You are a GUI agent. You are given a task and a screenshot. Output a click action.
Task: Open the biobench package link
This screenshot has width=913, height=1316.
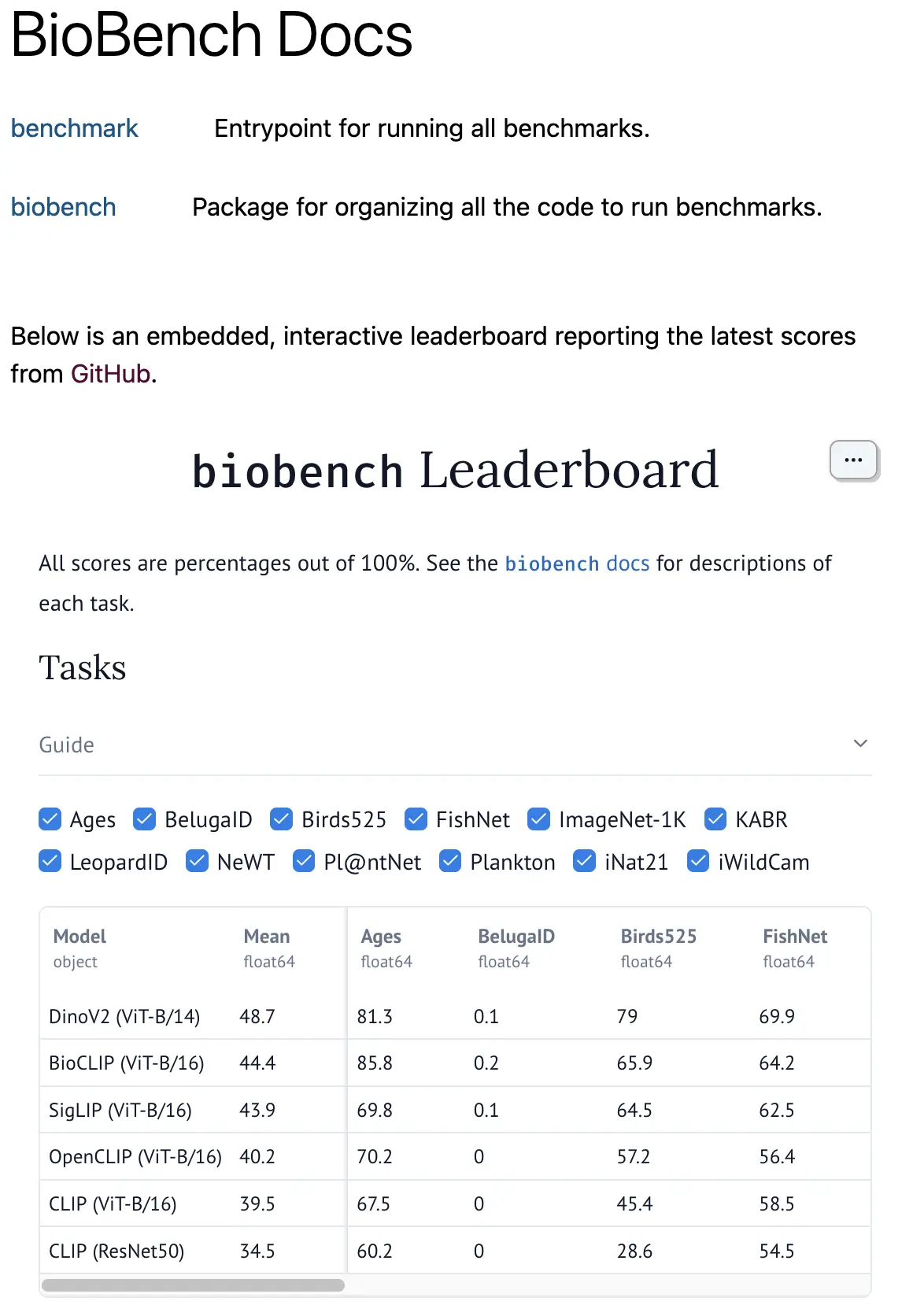pyautogui.click(x=64, y=207)
